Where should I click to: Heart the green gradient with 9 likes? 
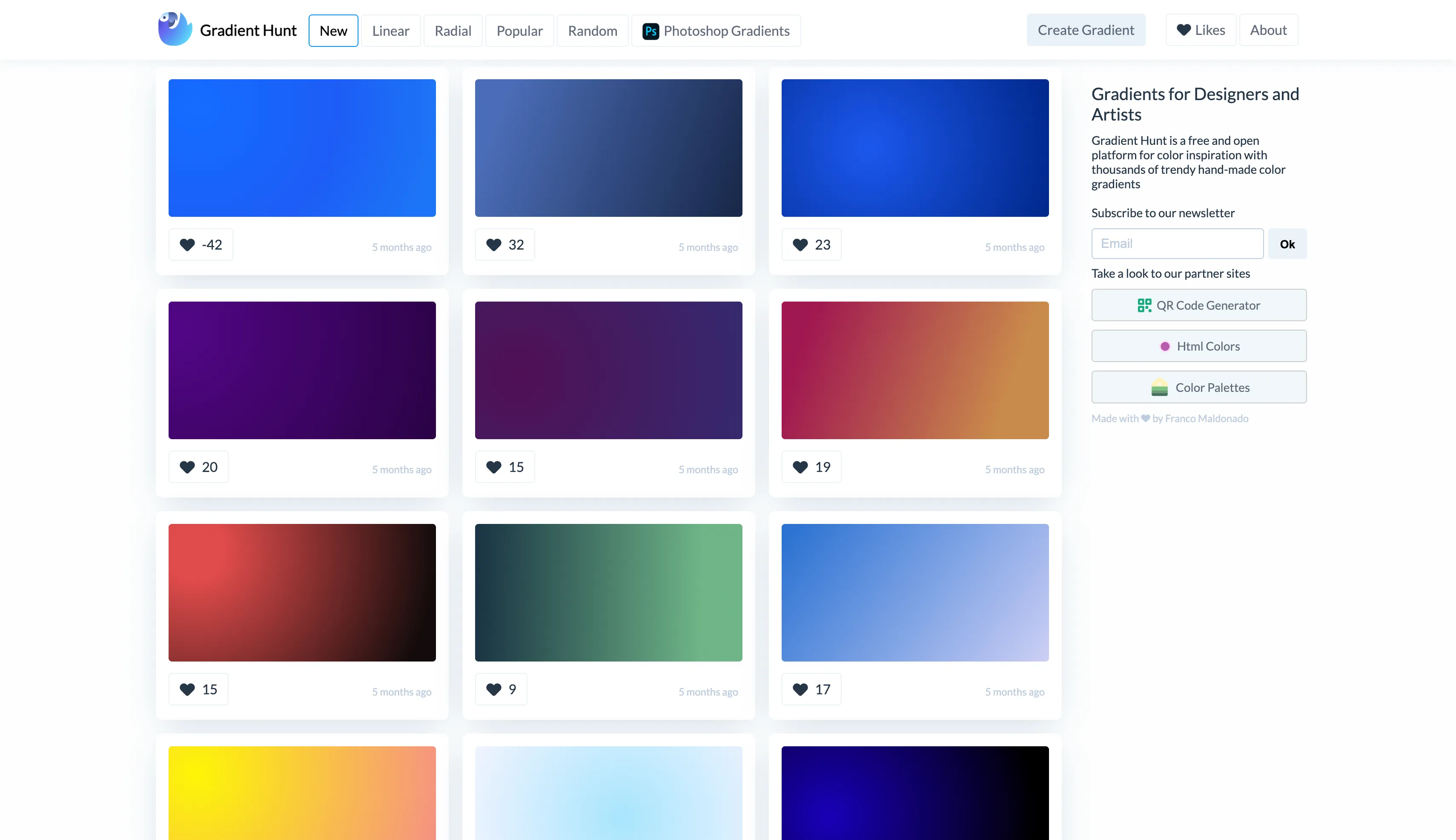[501, 690]
